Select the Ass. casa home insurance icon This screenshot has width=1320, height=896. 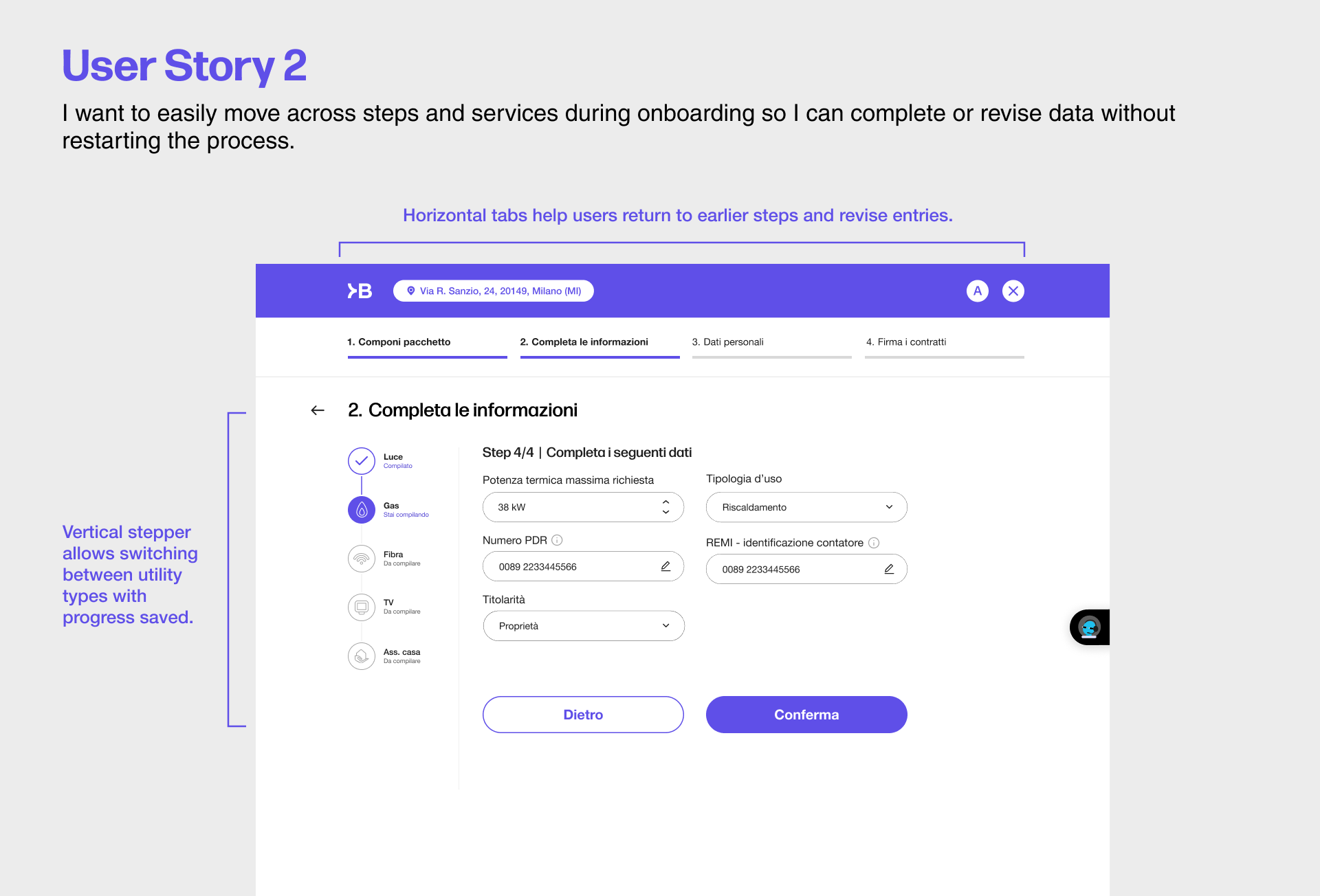tap(361, 656)
